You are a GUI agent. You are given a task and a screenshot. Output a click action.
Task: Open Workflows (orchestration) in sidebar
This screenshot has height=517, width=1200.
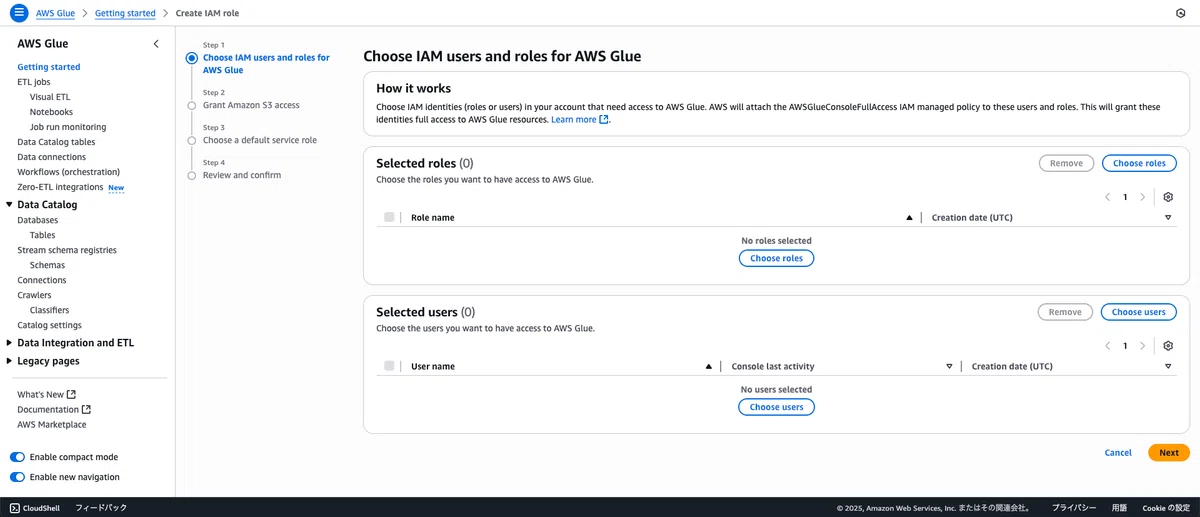pyautogui.click(x=68, y=172)
